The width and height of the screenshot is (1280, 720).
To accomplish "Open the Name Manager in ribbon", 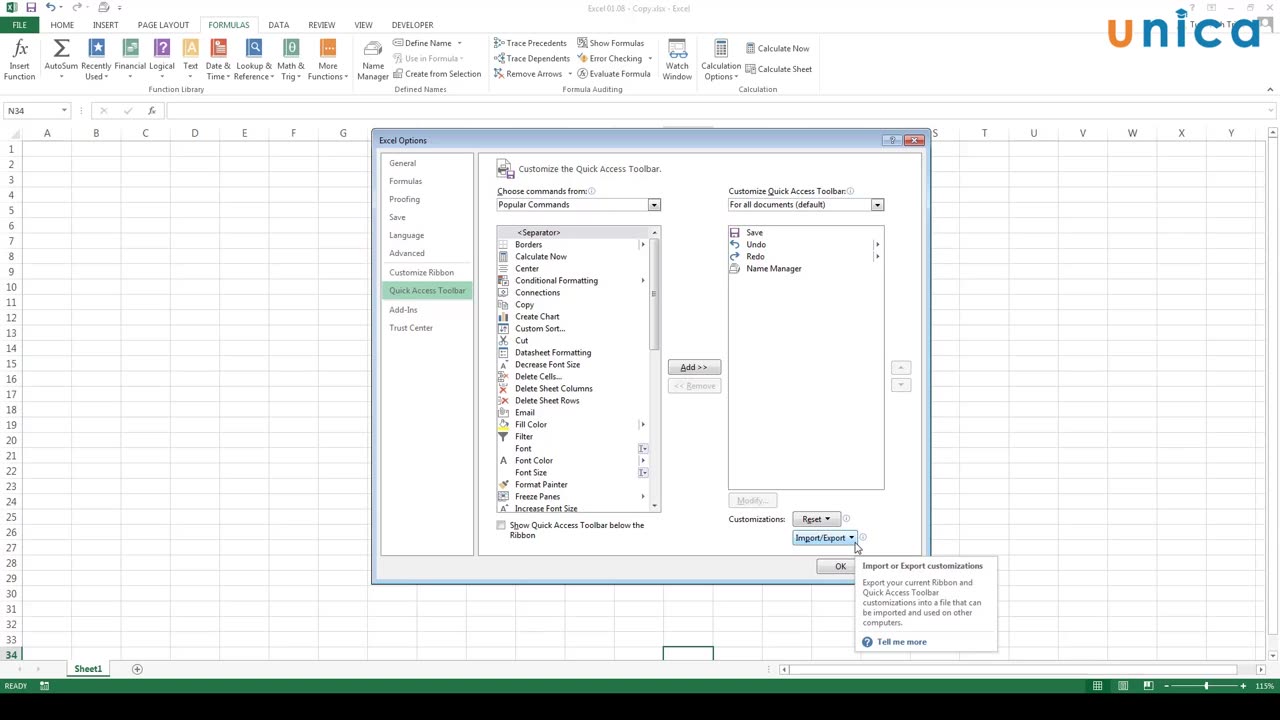I will pyautogui.click(x=373, y=60).
